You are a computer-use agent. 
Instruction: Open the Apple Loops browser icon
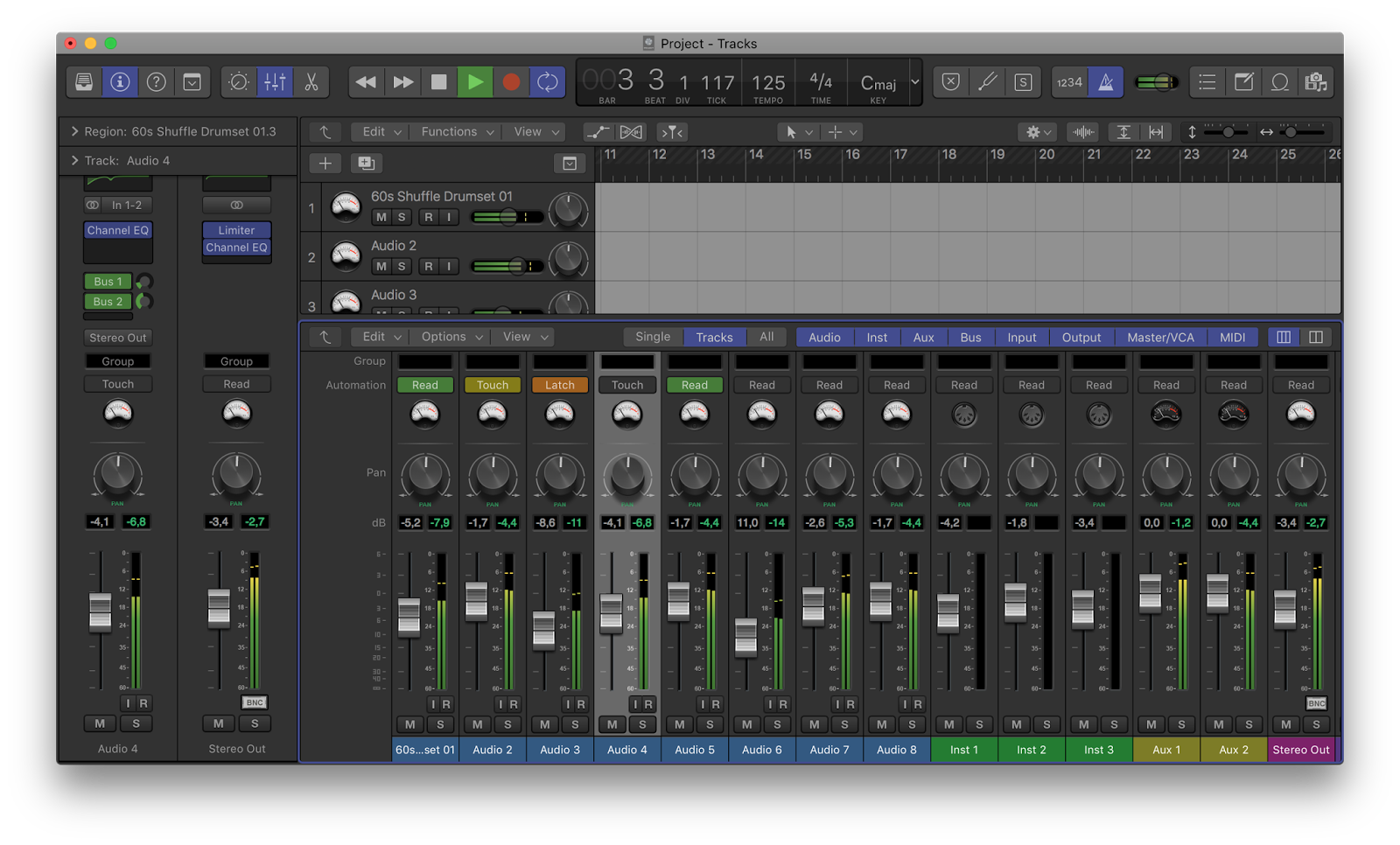click(x=1280, y=81)
